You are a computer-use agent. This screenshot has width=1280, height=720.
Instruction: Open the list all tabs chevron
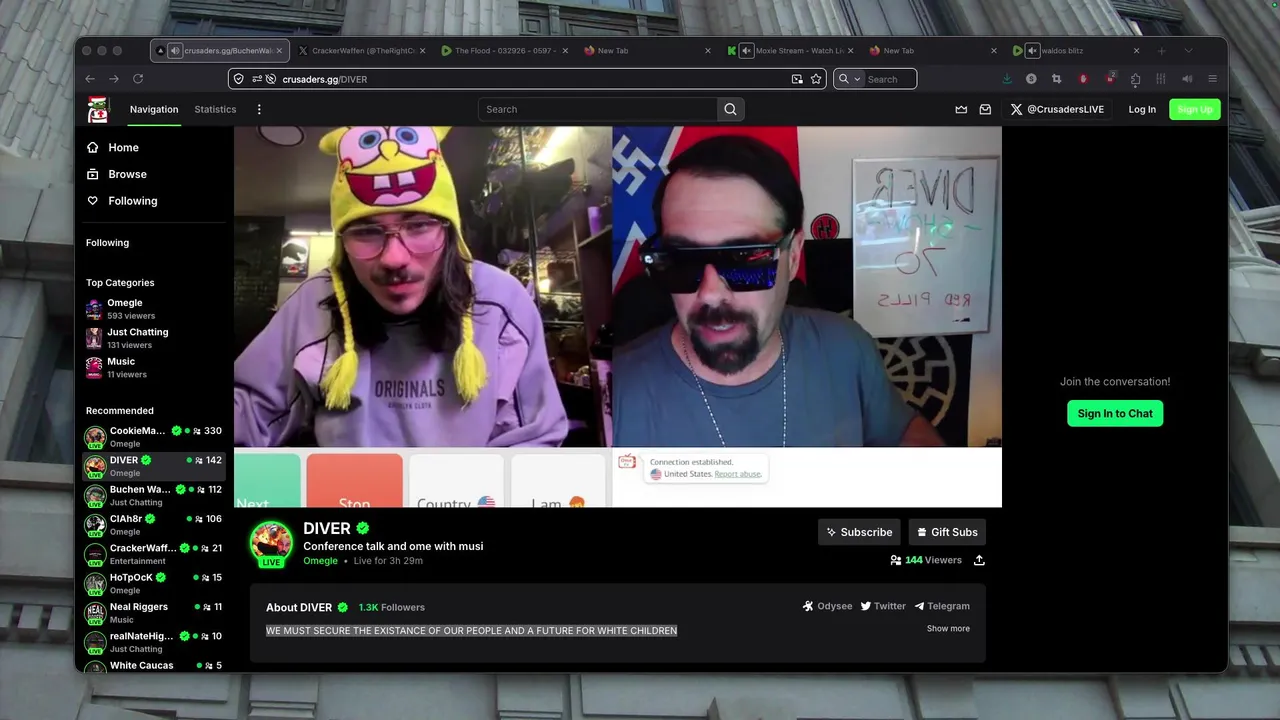1188,50
